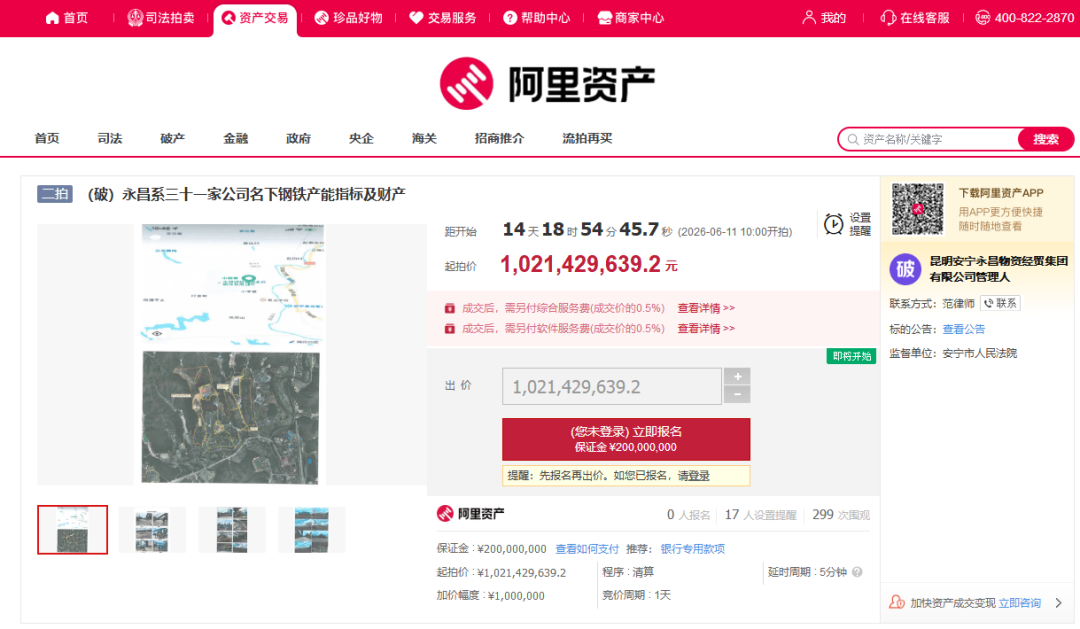Click the listing title 永昌系三十一家公司
This screenshot has height=629, width=1080.
(x=247, y=194)
